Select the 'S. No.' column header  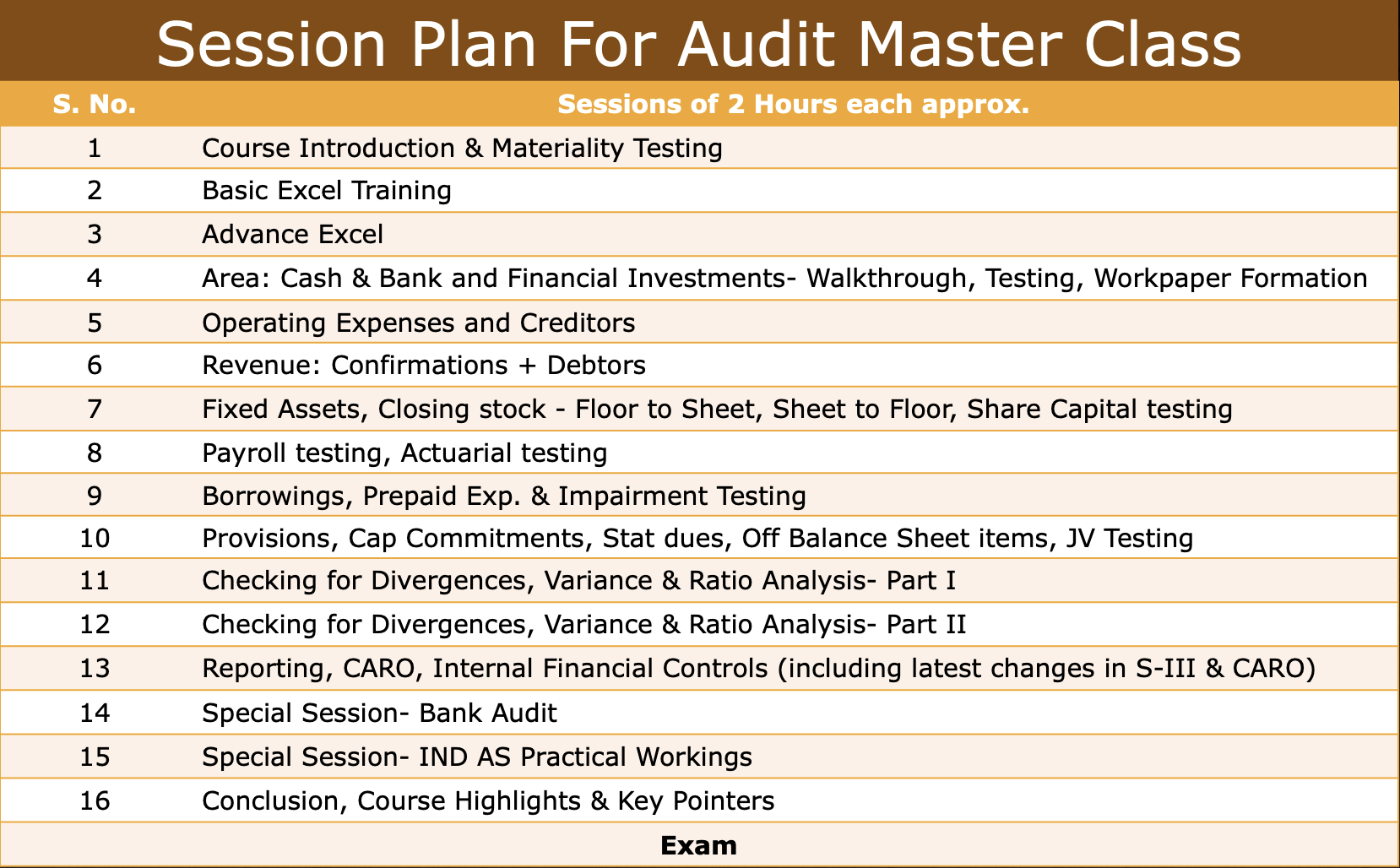pyautogui.click(x=94, y=105)
